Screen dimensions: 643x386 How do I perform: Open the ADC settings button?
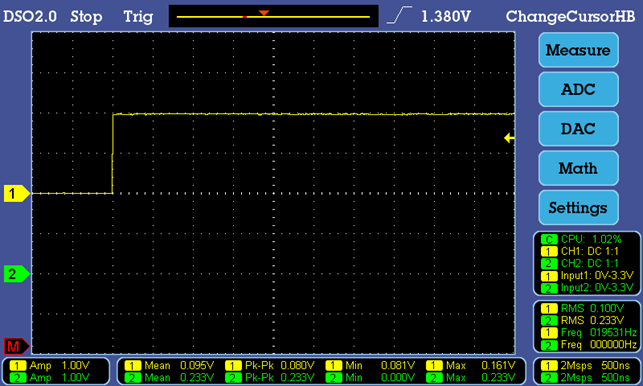tap(578, 89)
